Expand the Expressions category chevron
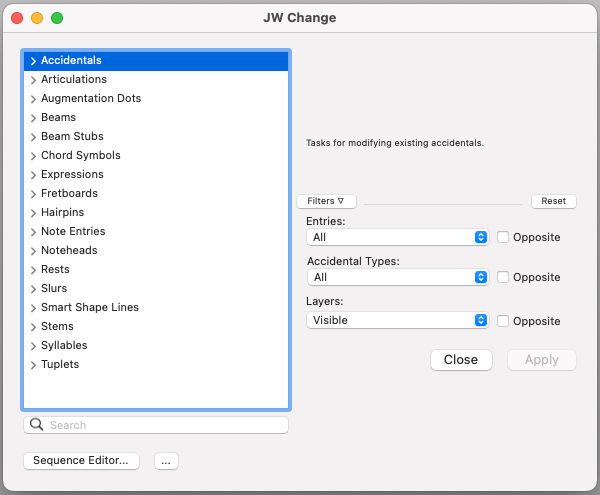The height and width of the screenshot is (495, 600). point(33,175)
